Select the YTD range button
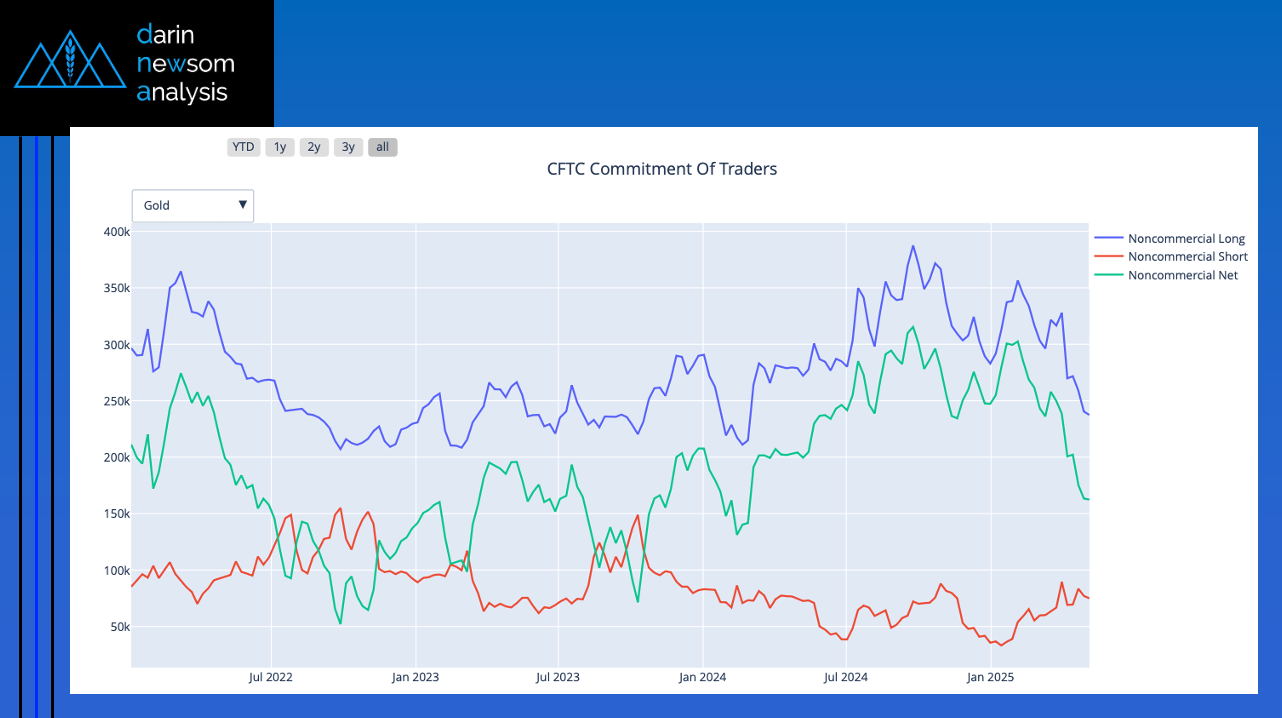This screenshot has width=1282, height=718. tap(243, 147)
